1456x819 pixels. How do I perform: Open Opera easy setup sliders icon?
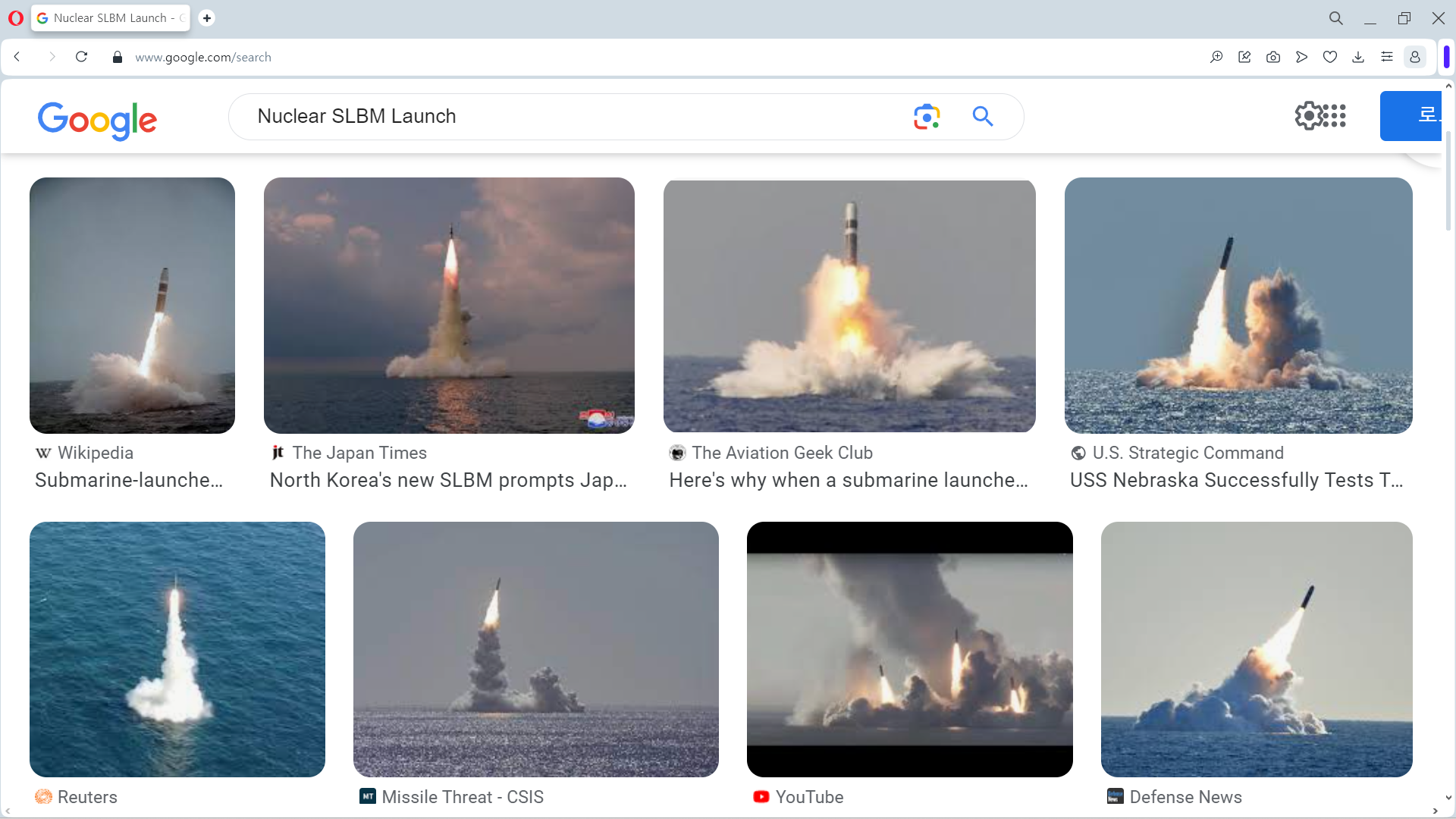pyautogui.click(x=1387, y=58)
